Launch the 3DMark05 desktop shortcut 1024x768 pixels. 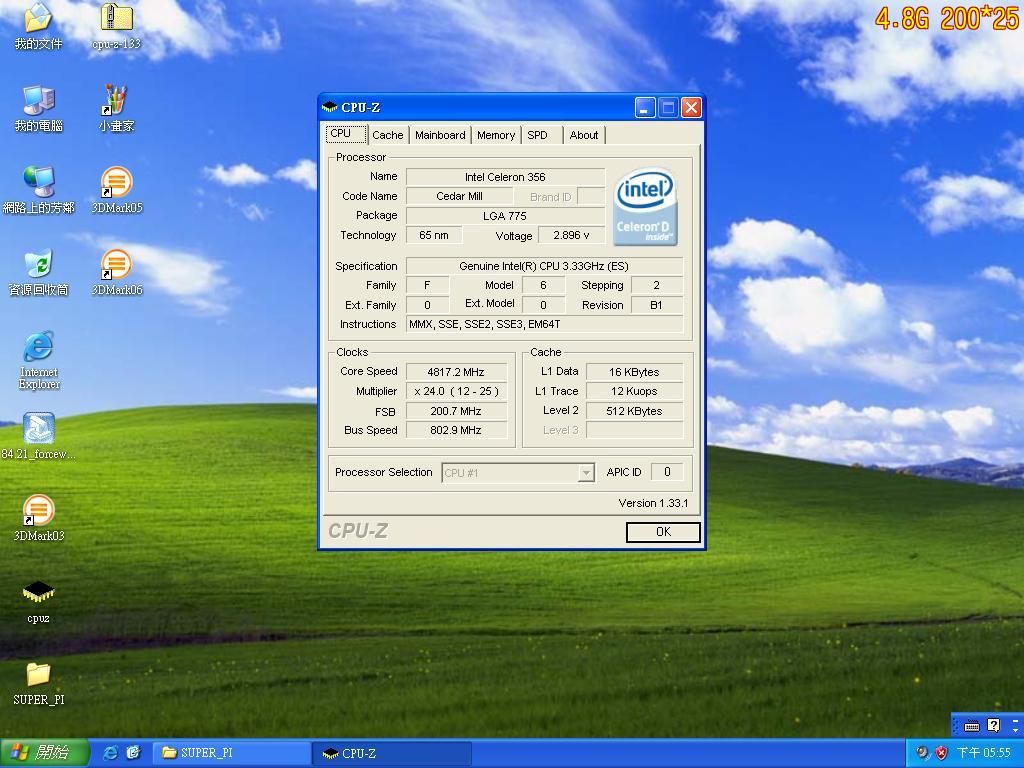click(117, 182)
